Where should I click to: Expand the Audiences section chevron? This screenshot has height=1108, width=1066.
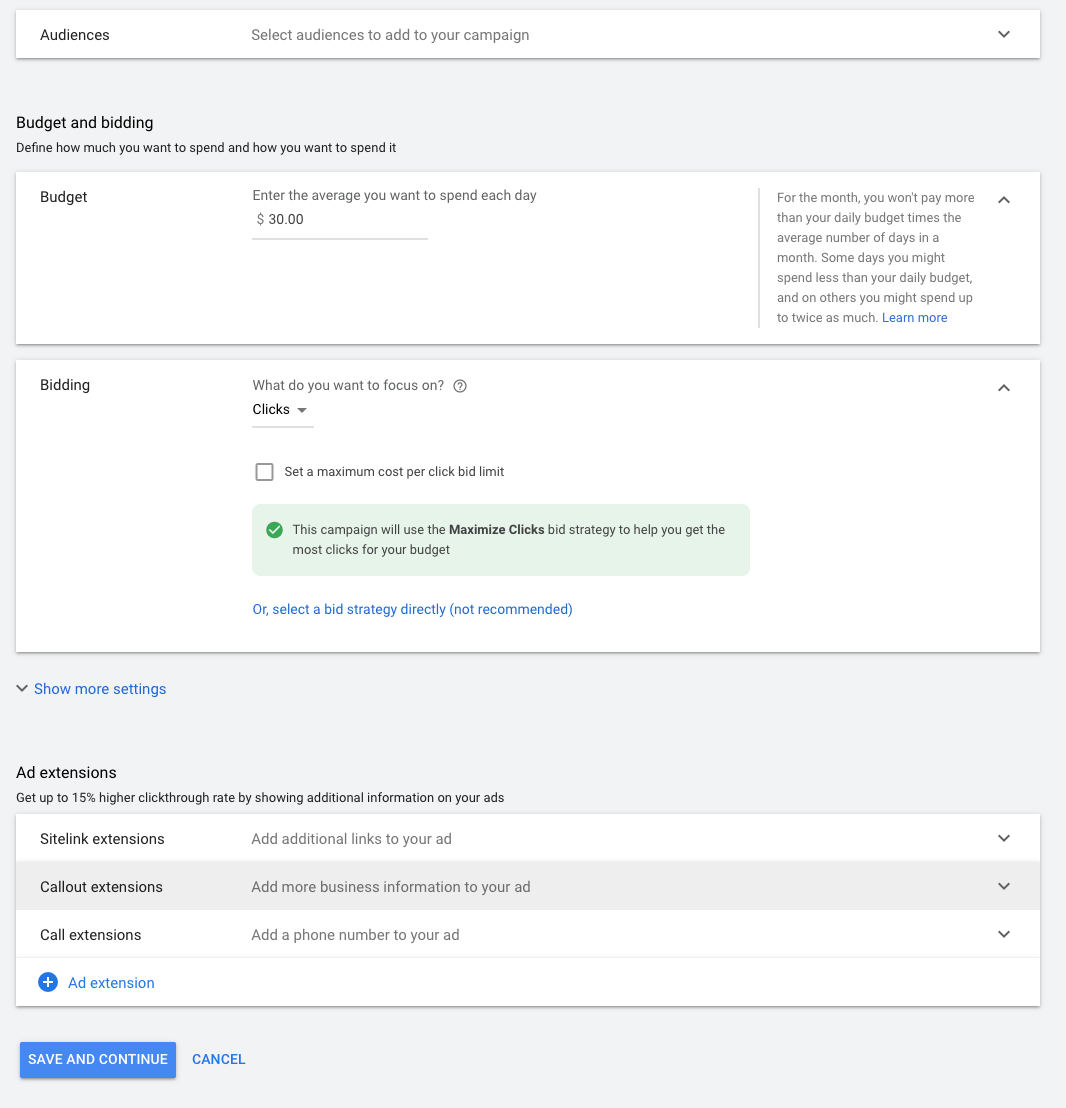pyautogui.click(x=1004, y=35)
